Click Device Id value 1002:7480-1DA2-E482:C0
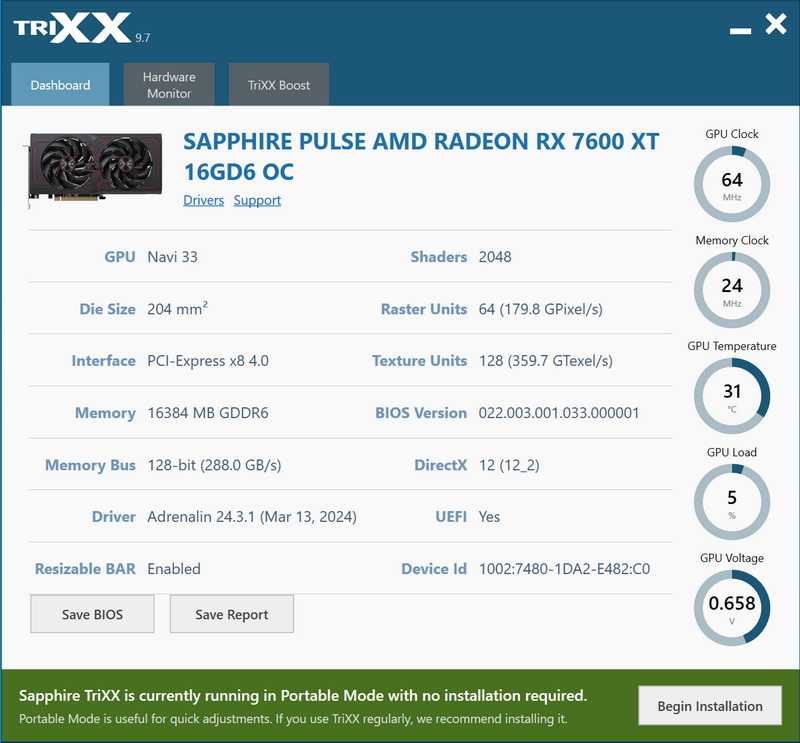The width and height of the screenshot is (800, 743). coord(564,569)
